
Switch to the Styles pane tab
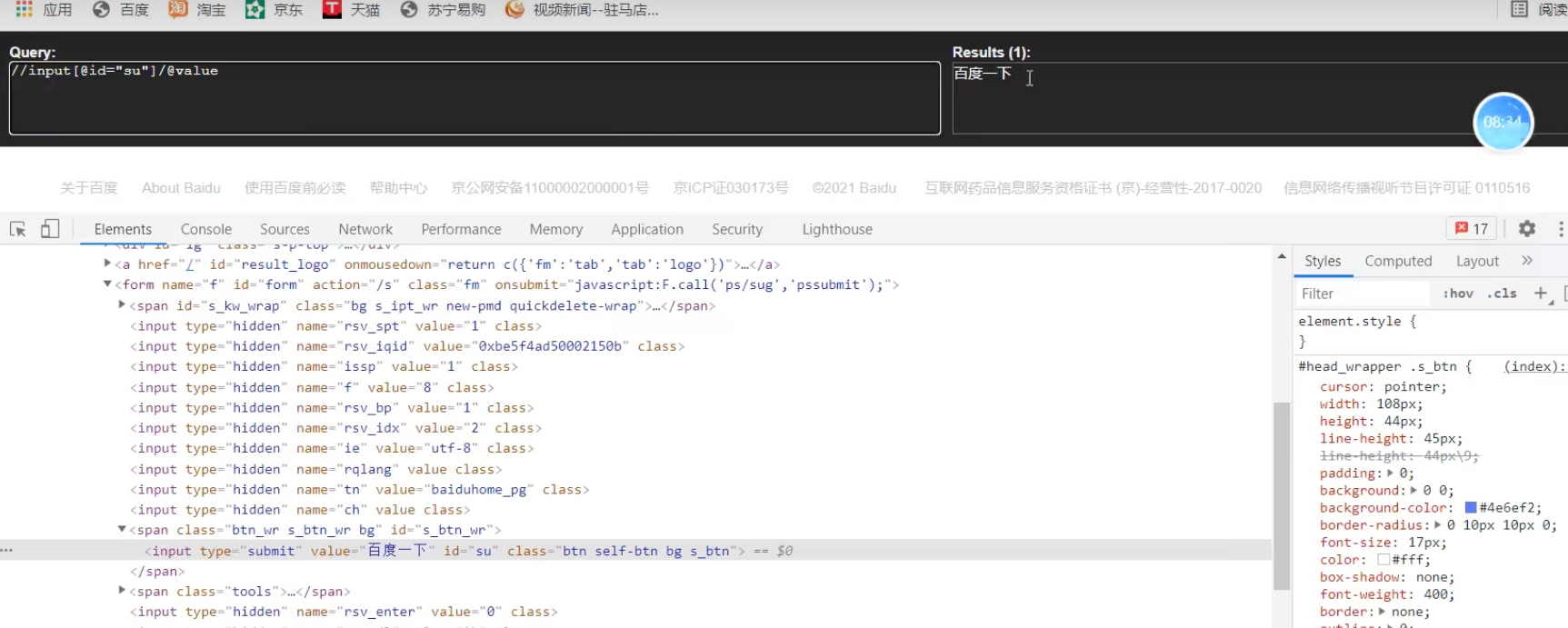(x=1323, y=261)
